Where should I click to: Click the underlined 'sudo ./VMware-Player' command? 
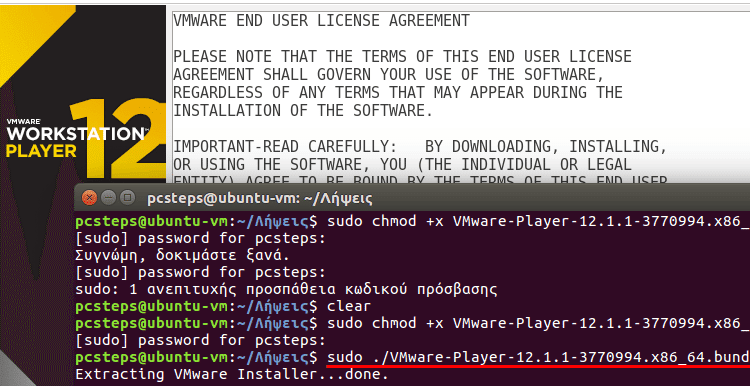click(x=539, y=358)
